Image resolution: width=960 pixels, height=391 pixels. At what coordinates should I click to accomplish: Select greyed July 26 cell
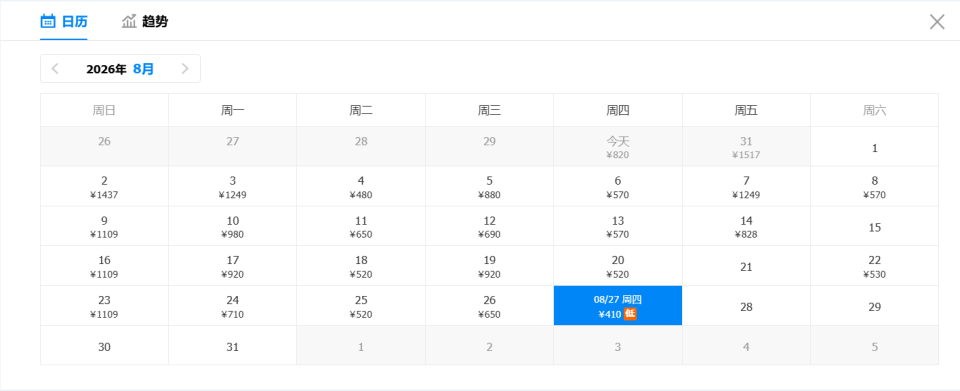coord(104,146)
